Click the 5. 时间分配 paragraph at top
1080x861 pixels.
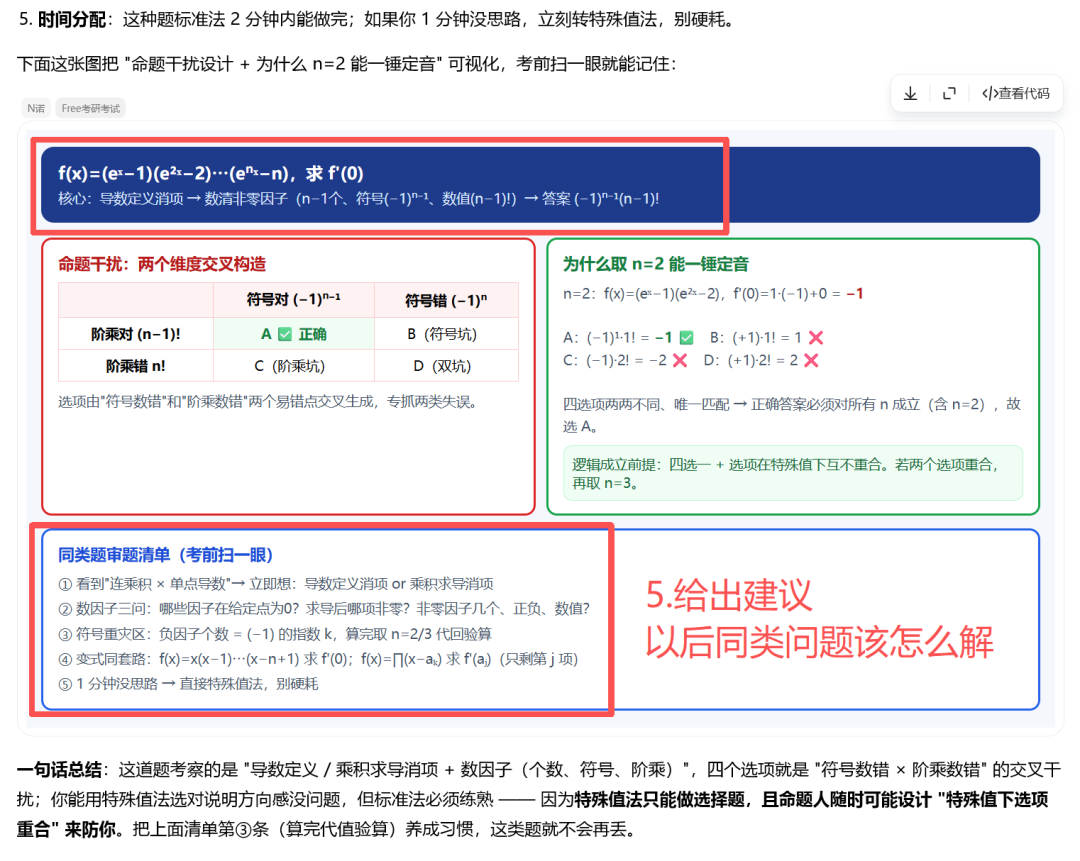(x=377, y=19)
